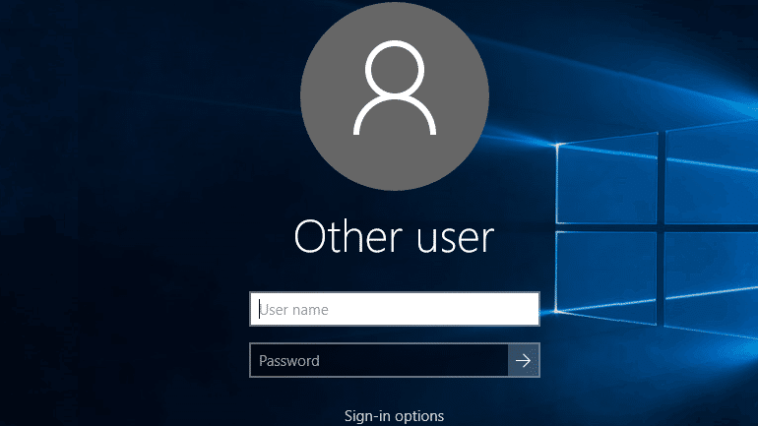Submit sign-in with the arrow button
The height and width of the screenshot is (426, 758).
point(524,360)
